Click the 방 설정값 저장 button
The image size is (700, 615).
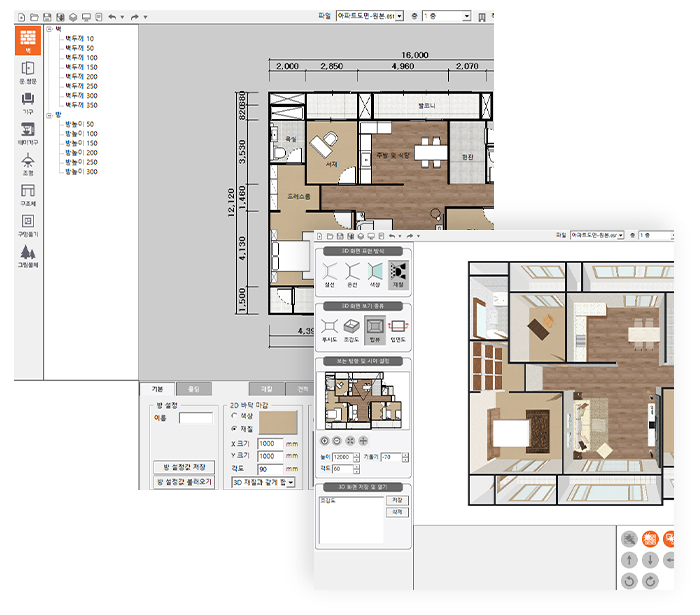(182, 467)
